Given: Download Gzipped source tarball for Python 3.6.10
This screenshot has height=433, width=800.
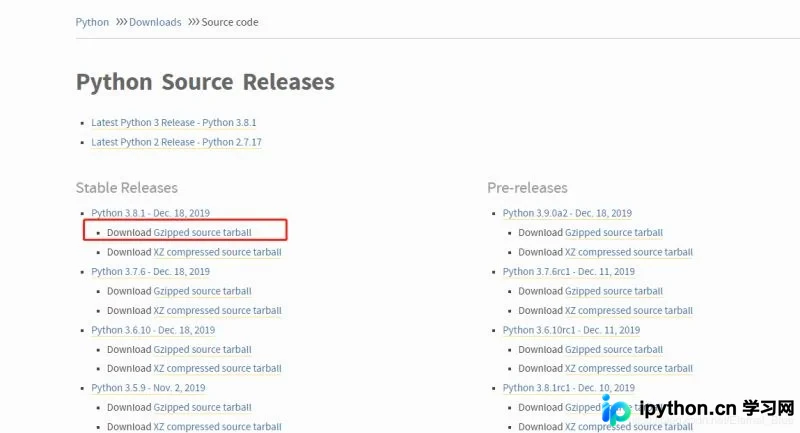Looking at the screenshot, I should (203, 349).
